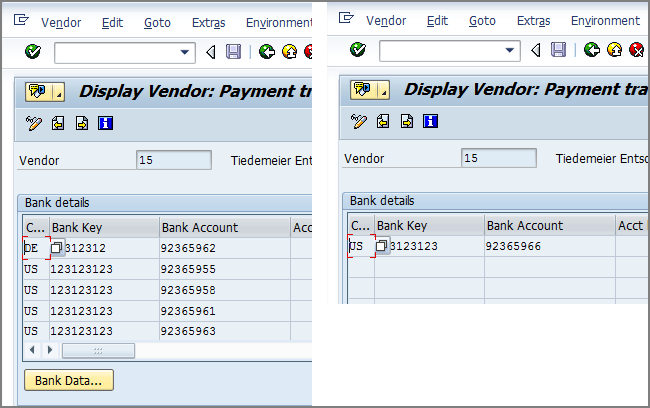This screenshot has width=650, height=408.
Task: Click Display/Change pencil icon in right window
Action: (x=359, y=121)
